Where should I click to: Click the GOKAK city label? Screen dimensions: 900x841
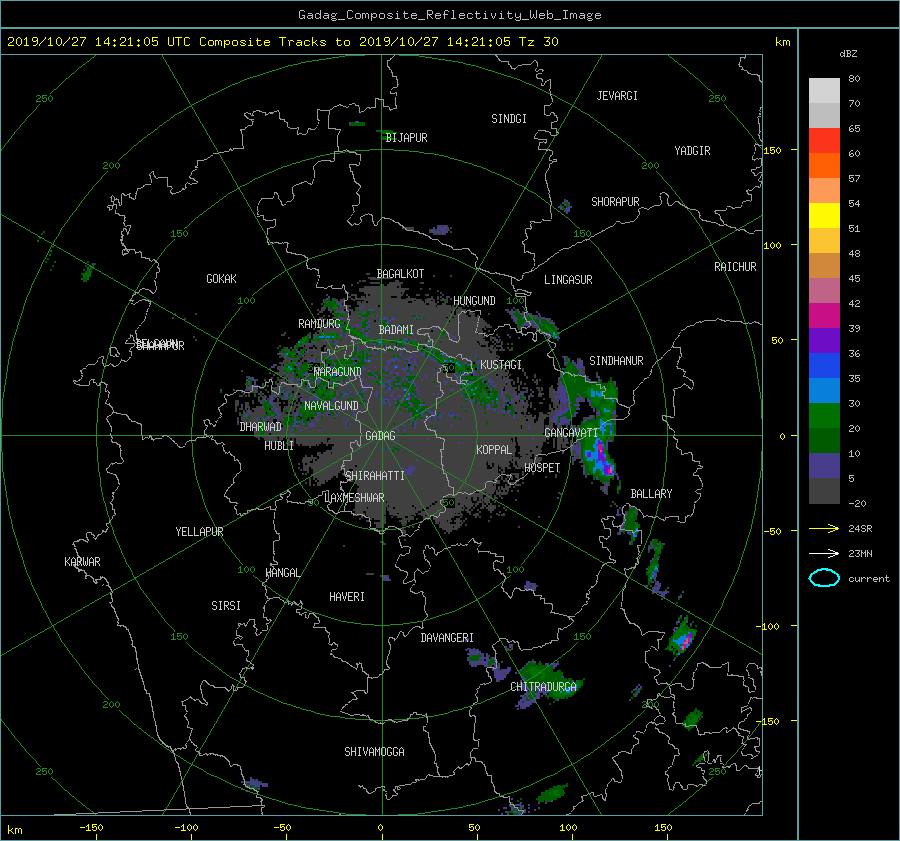tap(221, 279)
